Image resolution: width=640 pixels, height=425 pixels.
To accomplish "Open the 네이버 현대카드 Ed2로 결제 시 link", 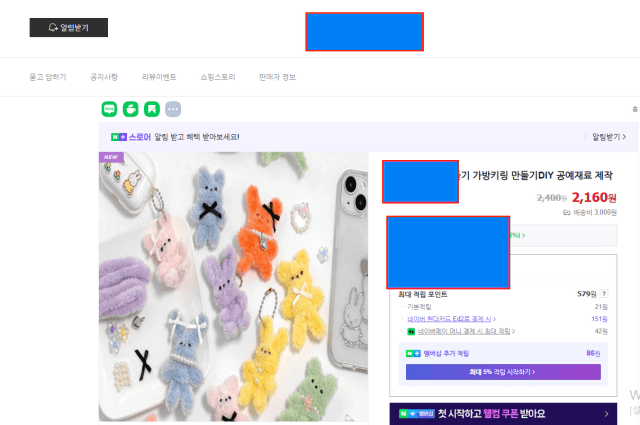I will click(x=451, y=319).
